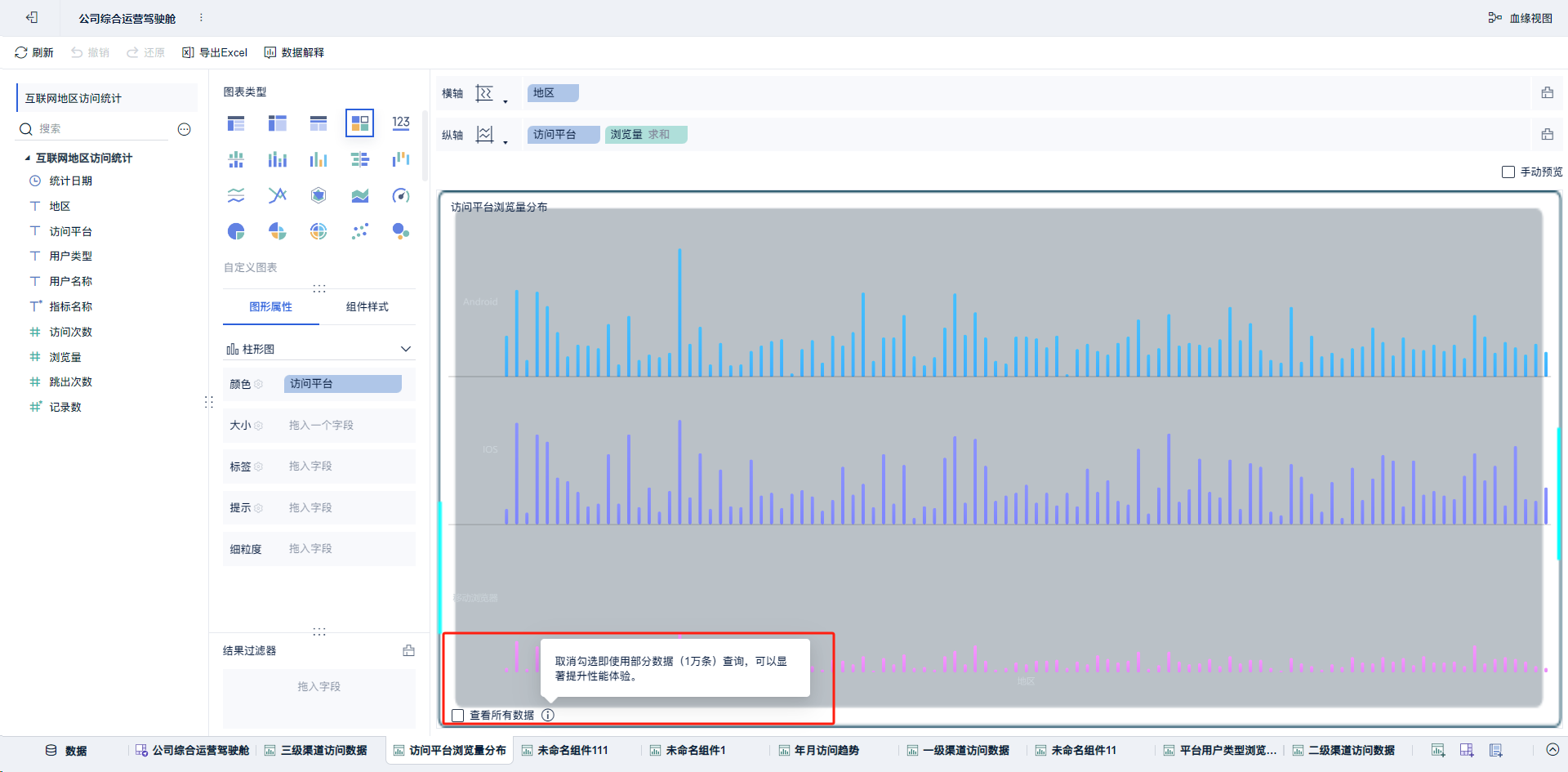This screenshot has height=772, width=1568.
Task: Click the 搜索 field search box
Action: click(x=94, y=129)
